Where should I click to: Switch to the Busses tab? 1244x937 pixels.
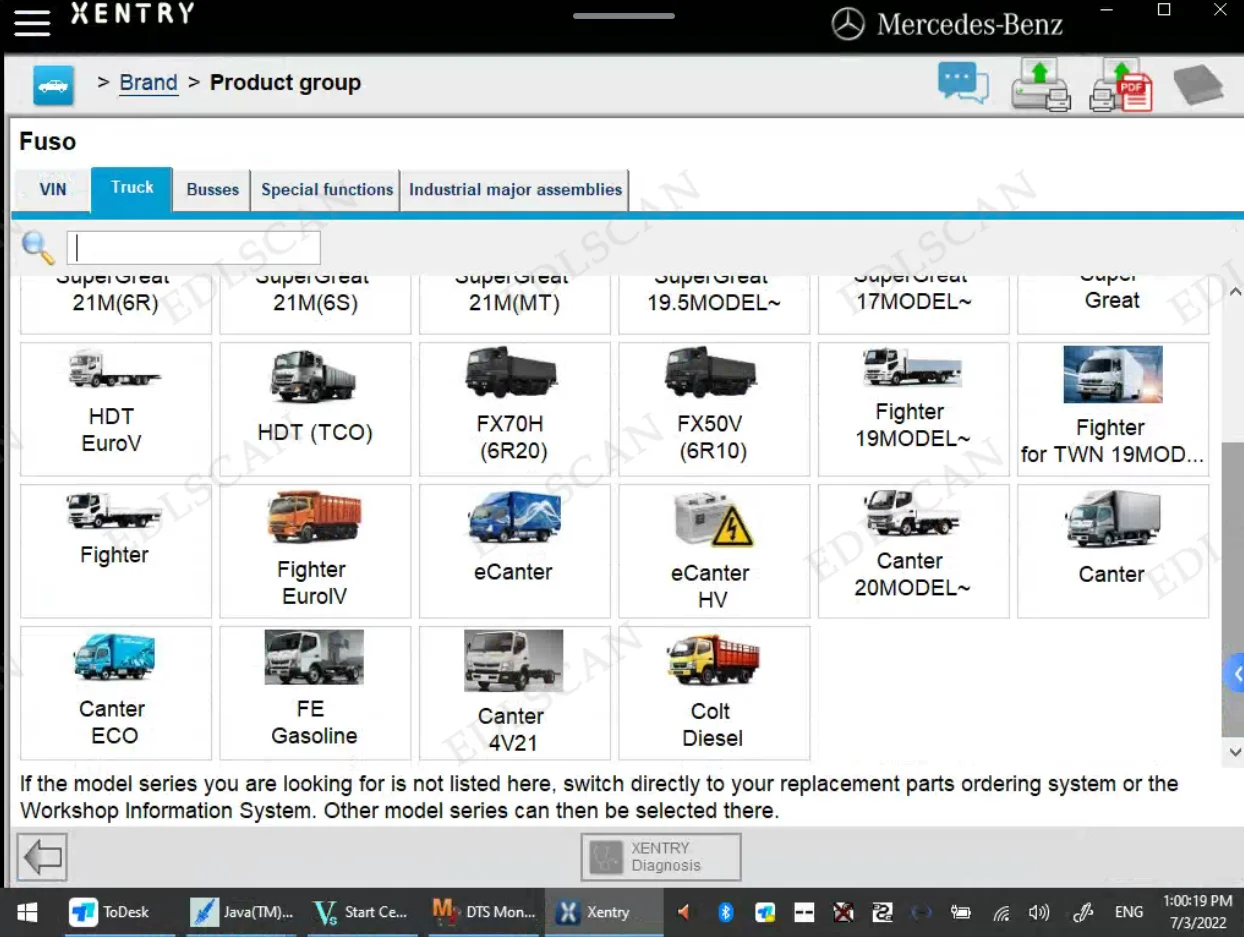213,189
